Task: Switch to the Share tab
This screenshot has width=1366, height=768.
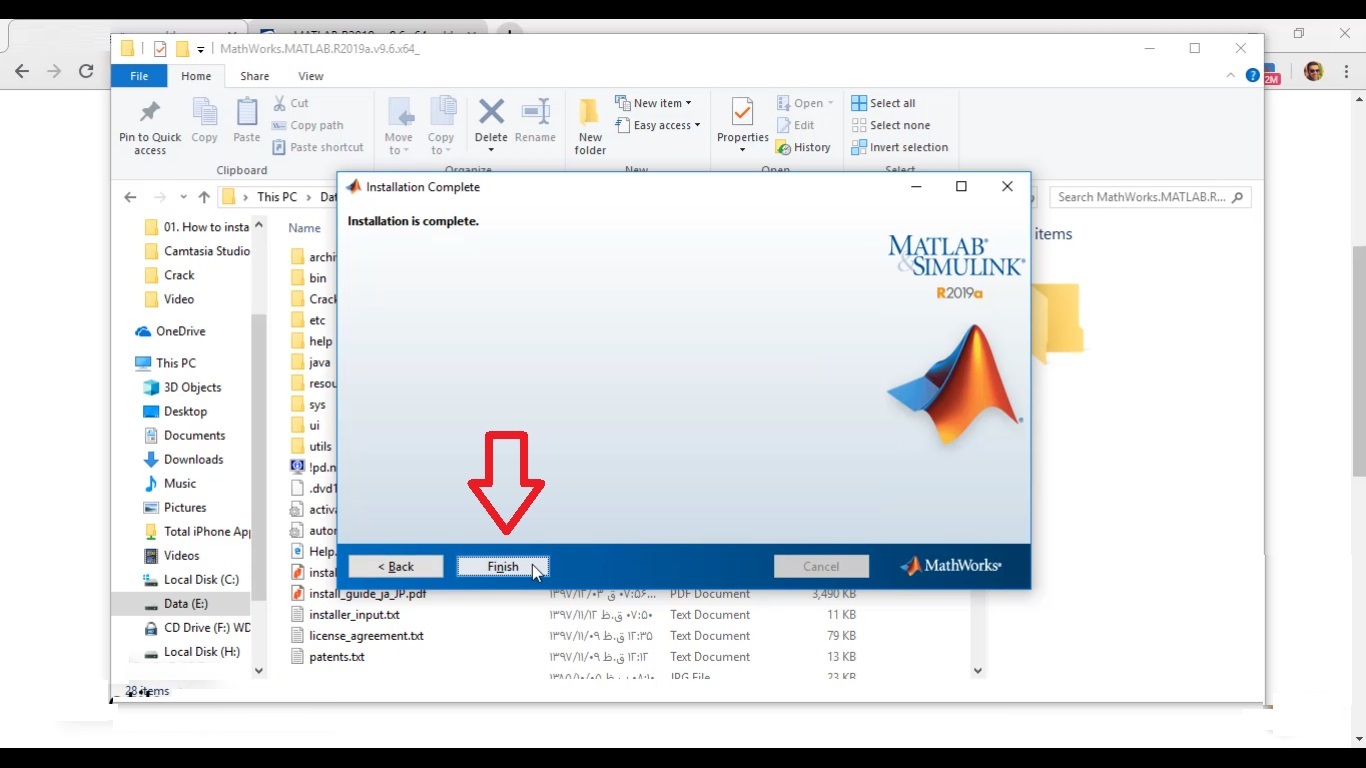Action: click(254, 75)
